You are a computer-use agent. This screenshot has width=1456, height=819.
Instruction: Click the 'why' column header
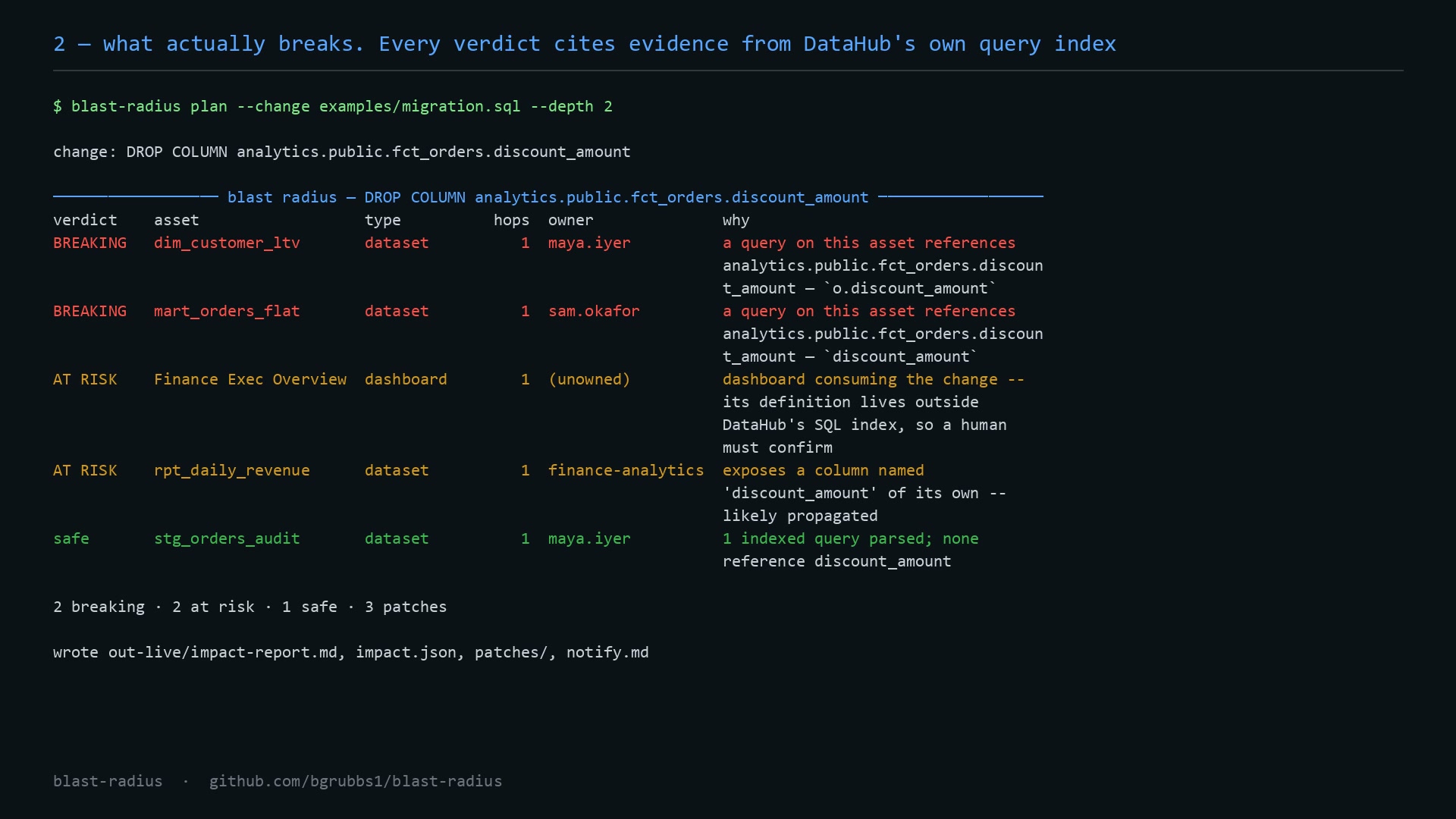pyautogui.click(x=736, y=220)
